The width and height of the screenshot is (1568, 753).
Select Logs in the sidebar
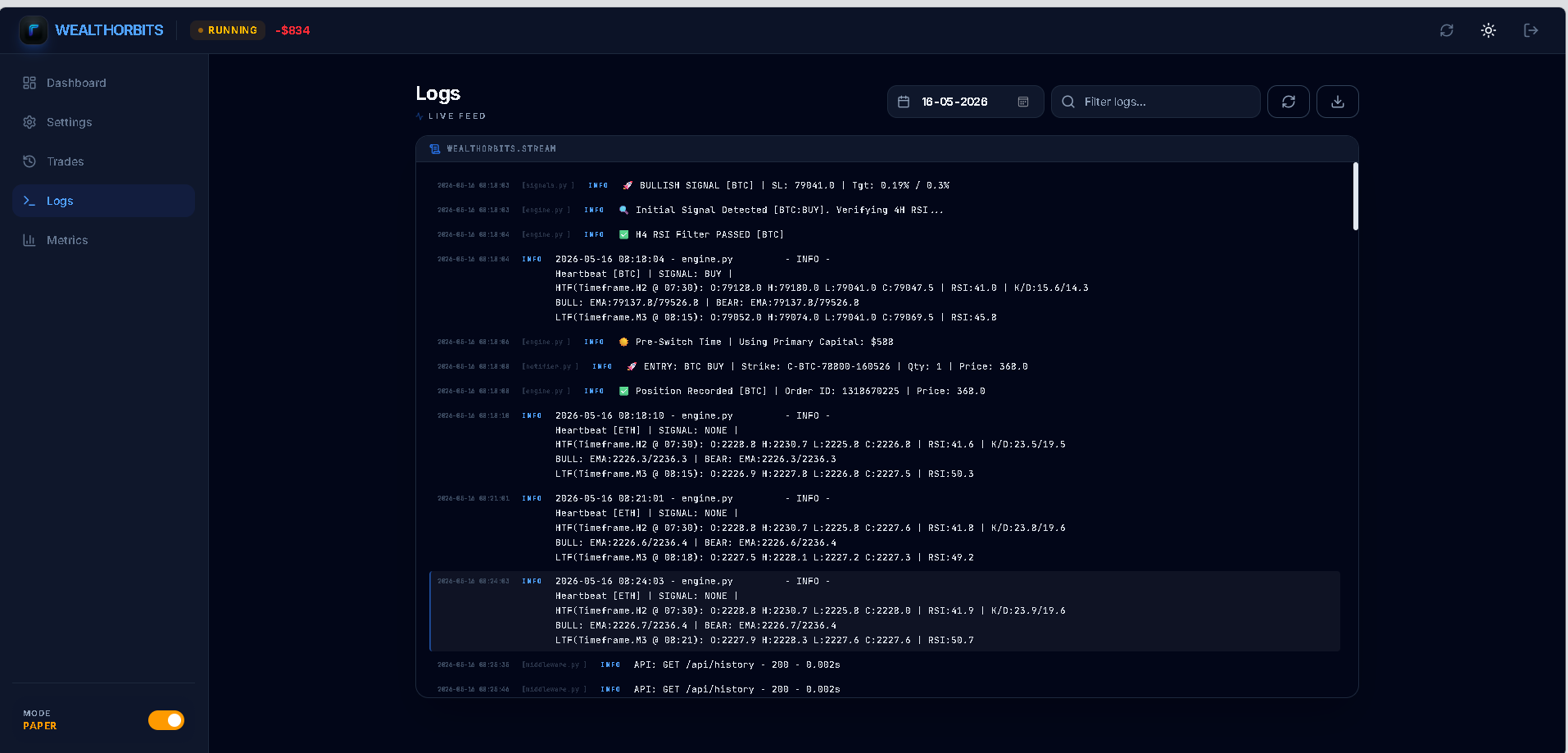103,201
